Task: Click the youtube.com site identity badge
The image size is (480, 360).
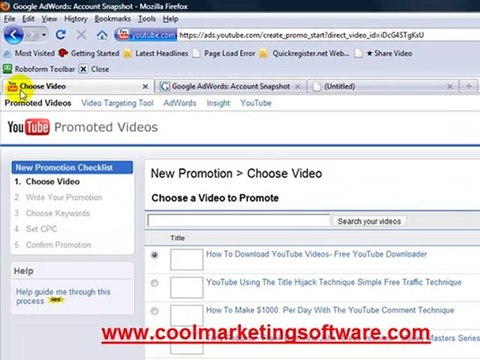Action: (x=146, y=35)
